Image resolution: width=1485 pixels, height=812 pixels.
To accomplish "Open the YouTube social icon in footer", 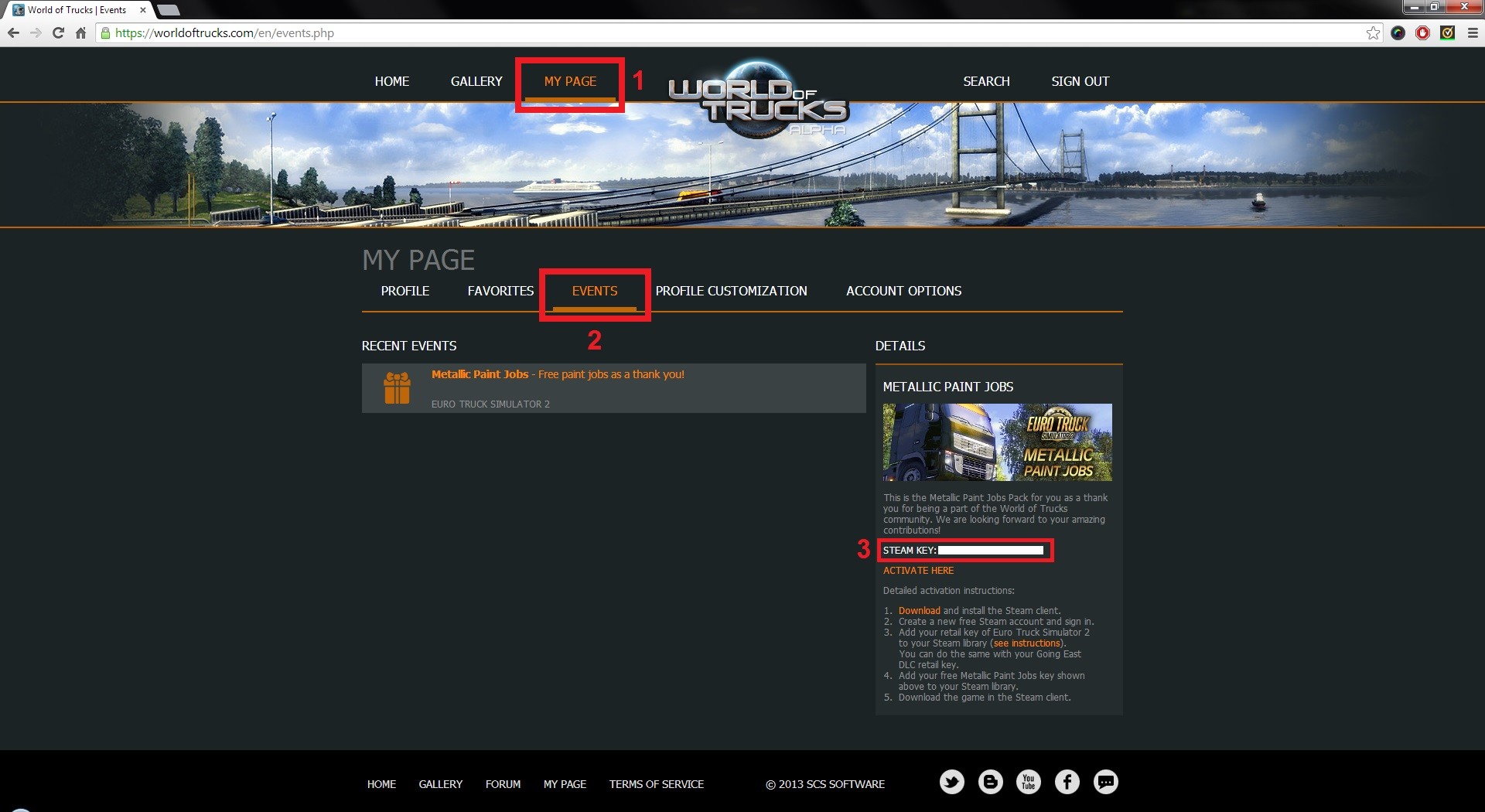I will point(1029,782).
